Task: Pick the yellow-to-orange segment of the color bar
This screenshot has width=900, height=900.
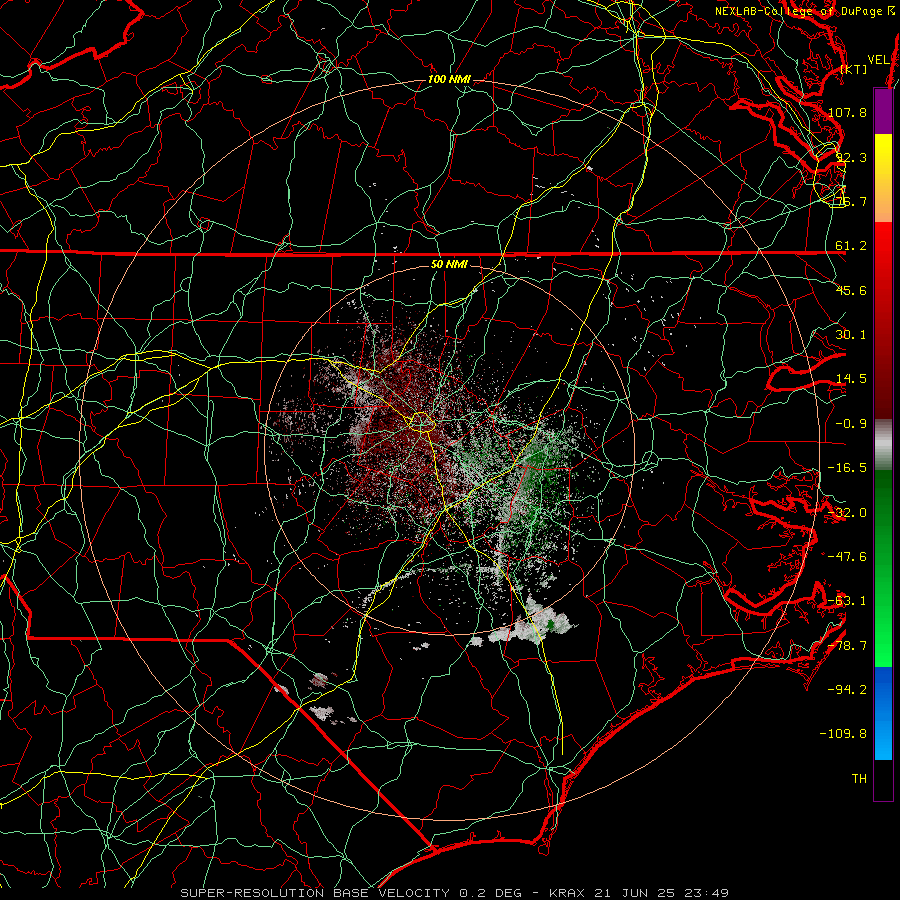Action: coord(883,178)
